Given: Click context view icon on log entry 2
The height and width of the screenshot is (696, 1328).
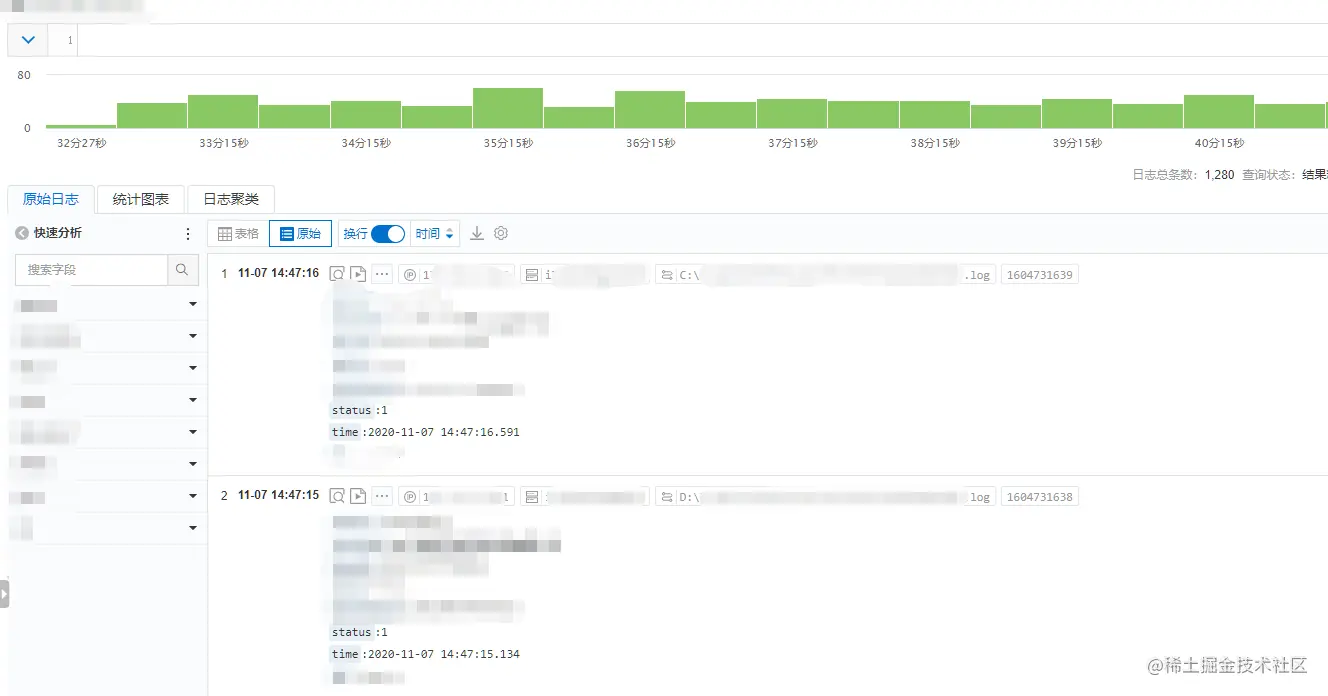Looking at the screenshot, I should (x=338, y=496).
